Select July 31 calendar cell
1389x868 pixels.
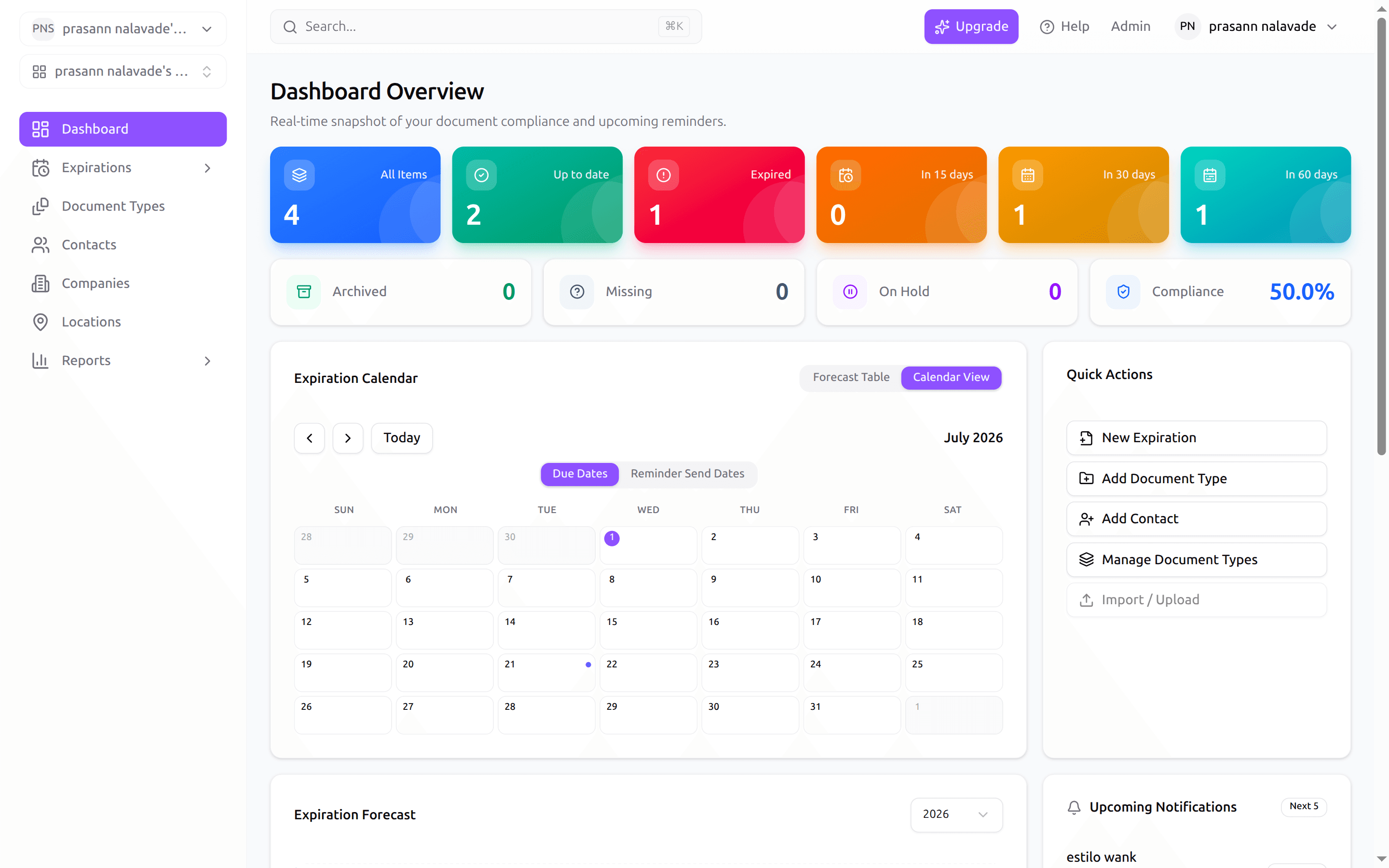[x=852, y=715]
